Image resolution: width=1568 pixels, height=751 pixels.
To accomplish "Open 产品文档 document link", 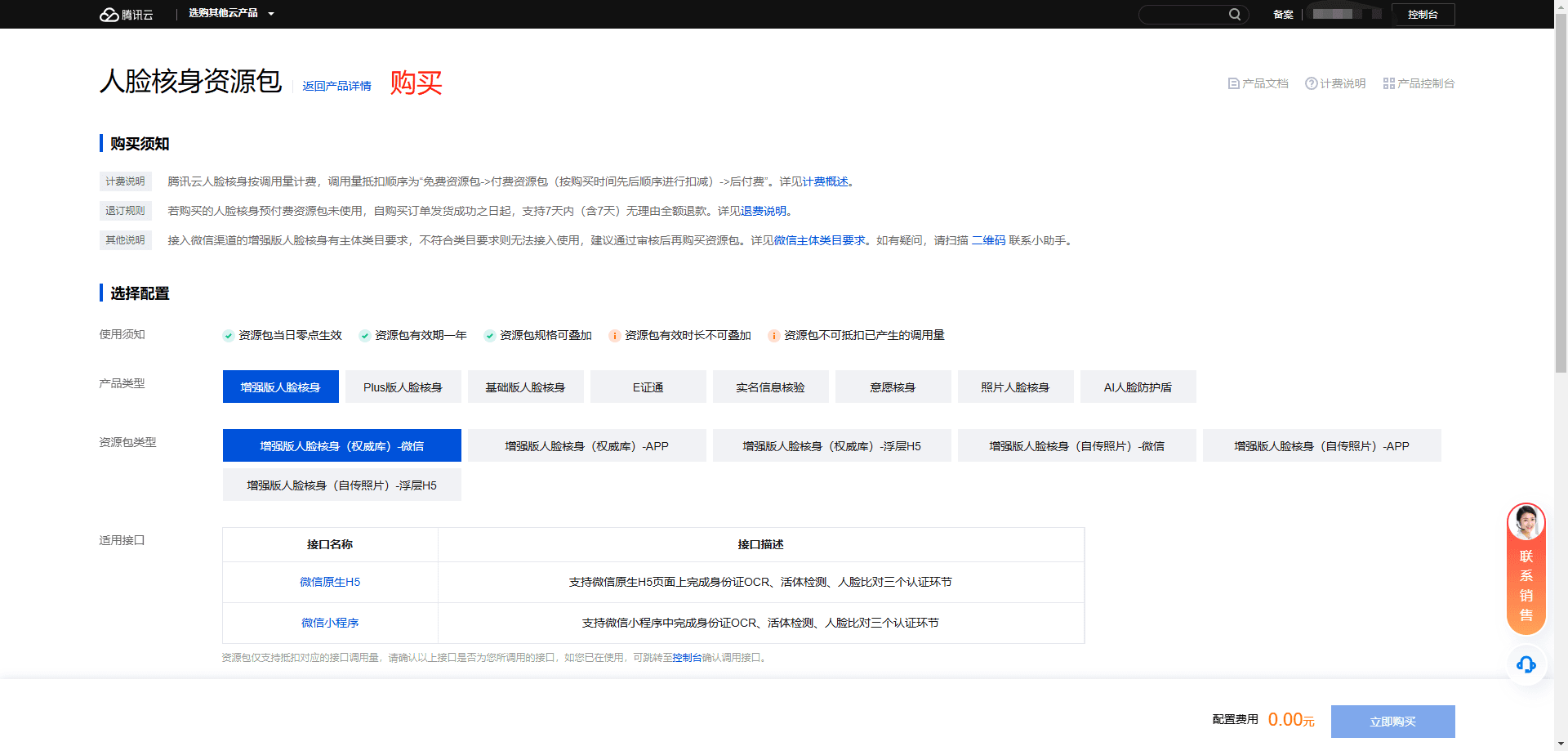I will tap(1258, 83).
